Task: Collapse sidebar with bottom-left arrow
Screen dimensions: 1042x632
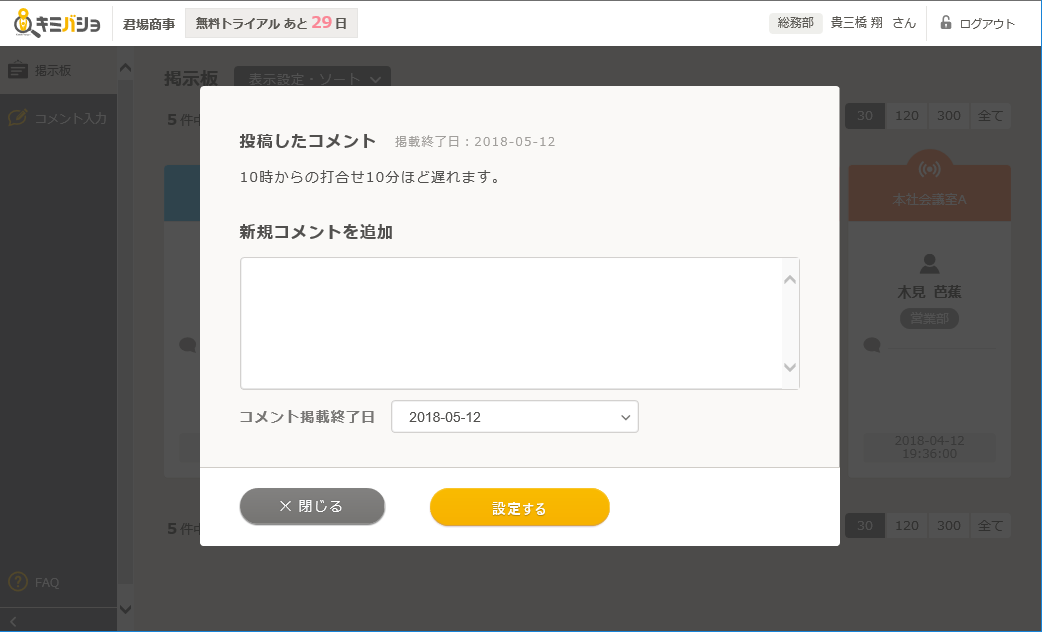Action: coord(13,621)
